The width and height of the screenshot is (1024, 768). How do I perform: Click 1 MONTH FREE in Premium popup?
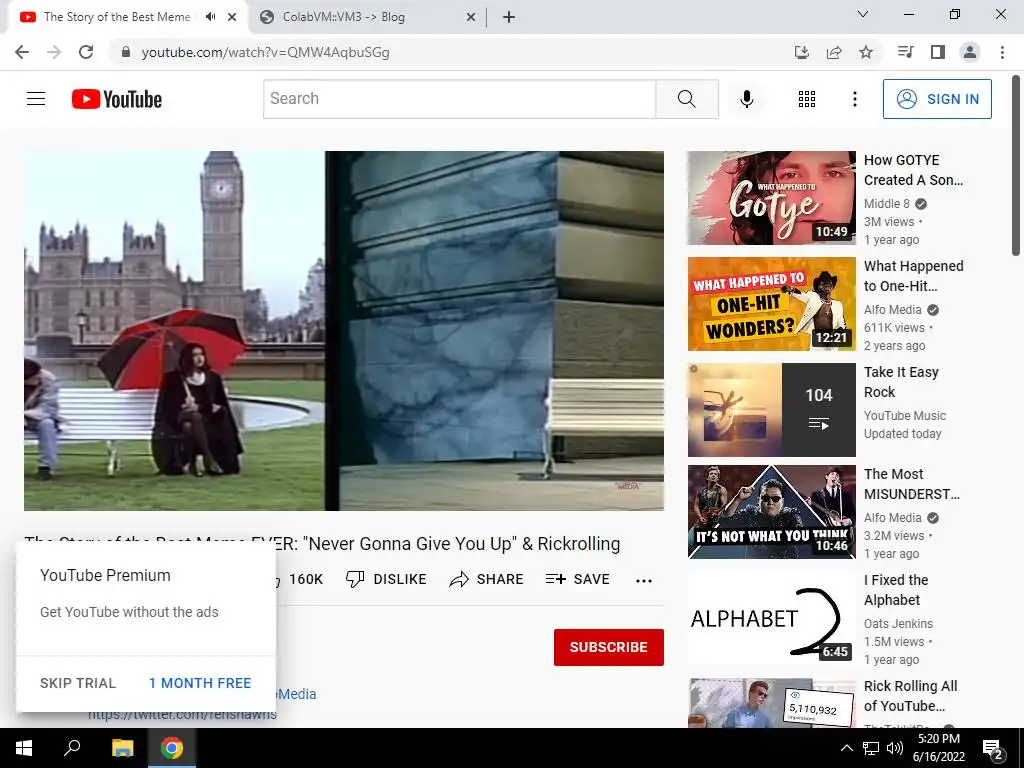(x=200, y=683)
